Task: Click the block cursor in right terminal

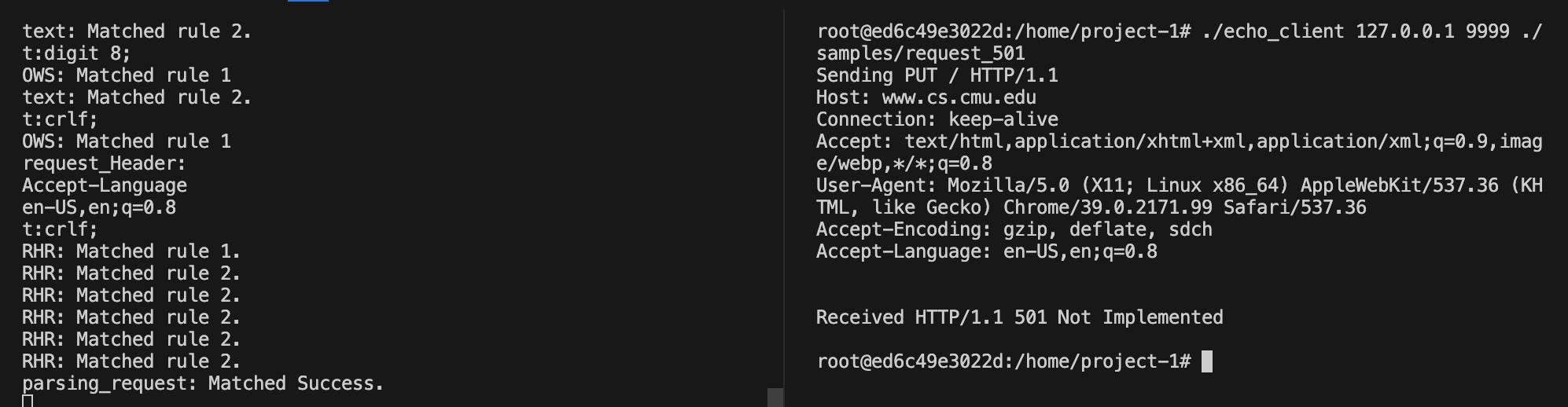Action: (1207, 361)
